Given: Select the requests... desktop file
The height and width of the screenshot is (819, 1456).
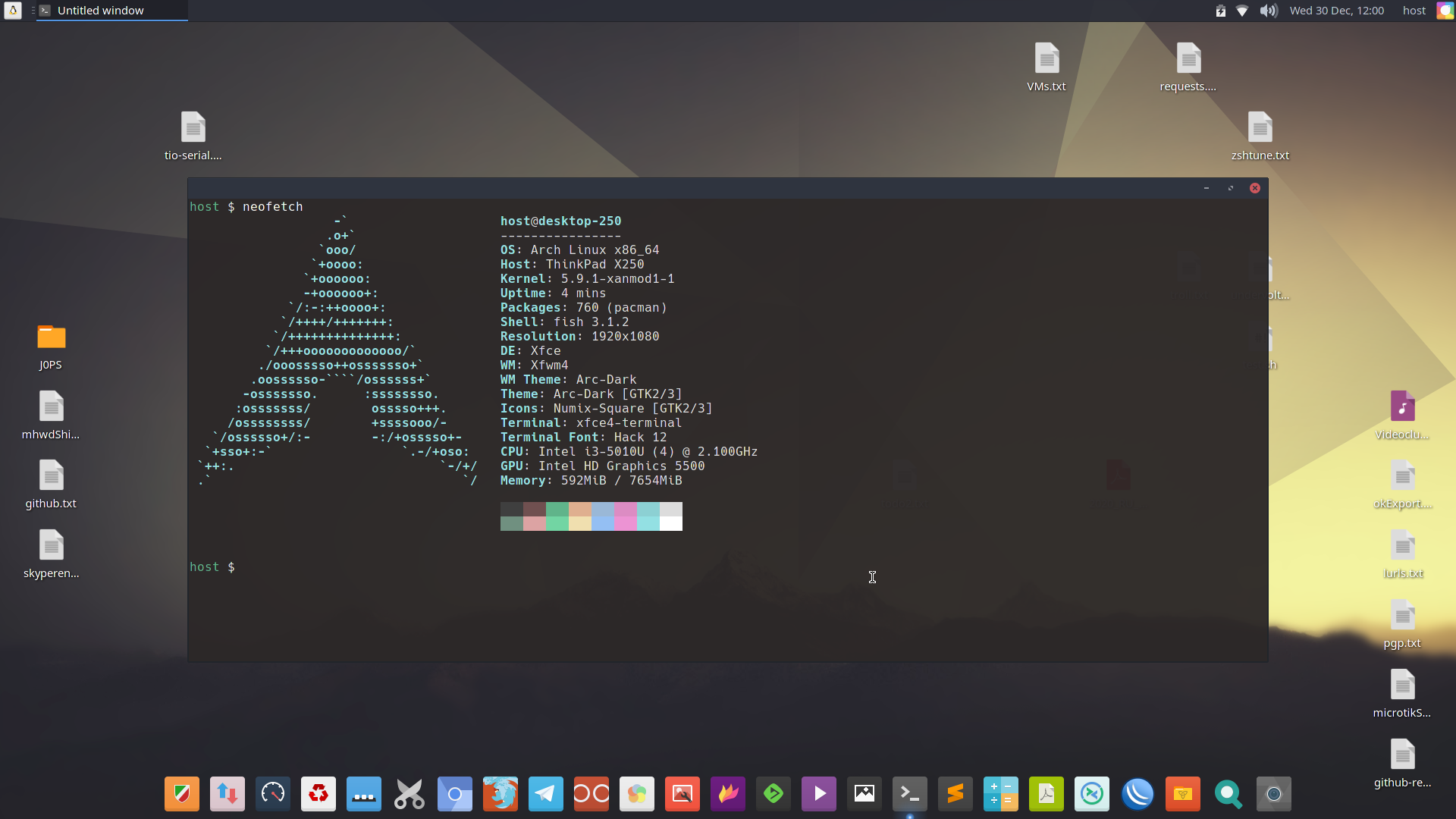Looking at the screenshot, I should coord(1188,68).
